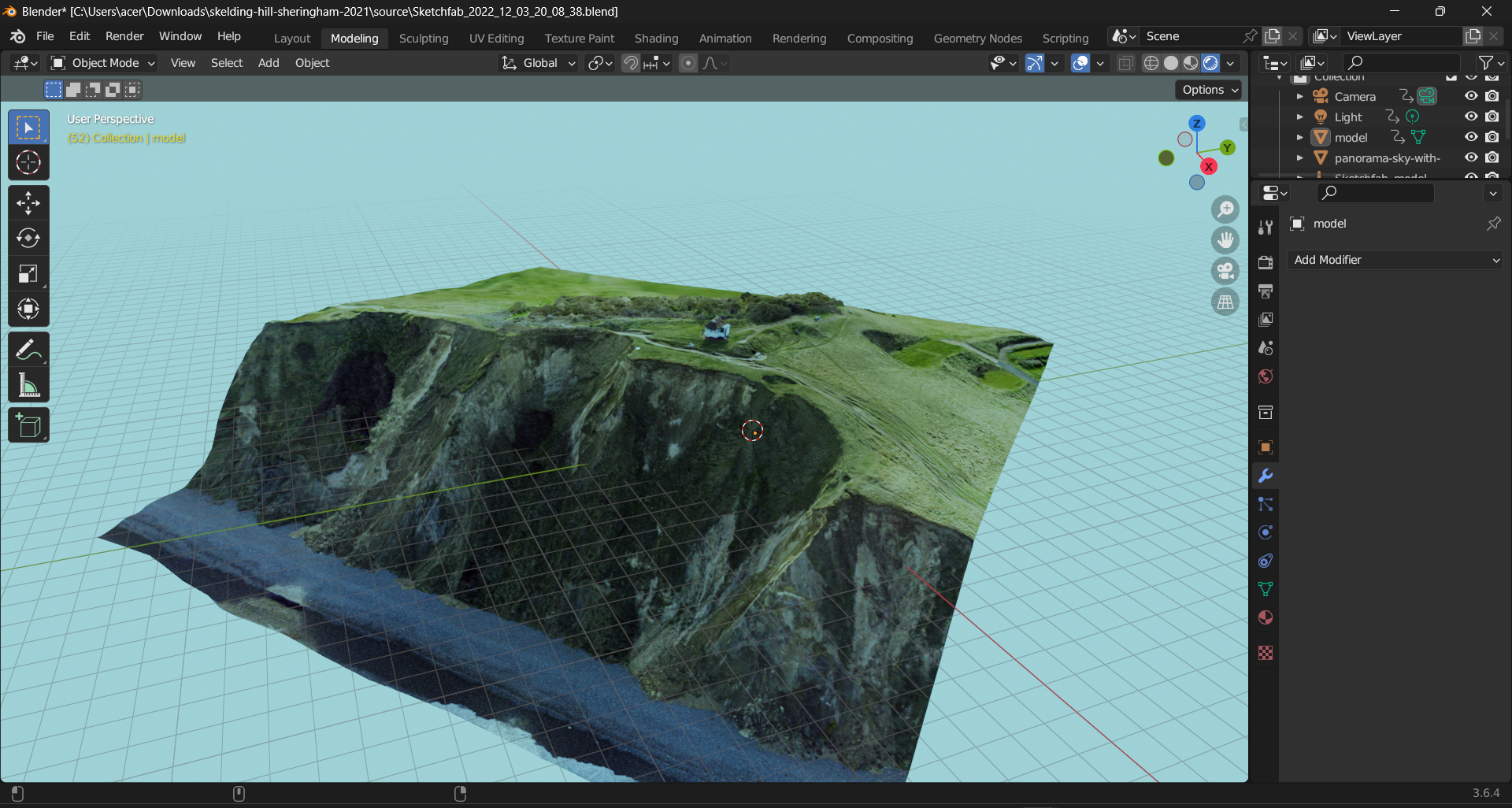
Task: Open Object Constraints properties tab
Action: pyautogui.click(x=1266, y=561)
